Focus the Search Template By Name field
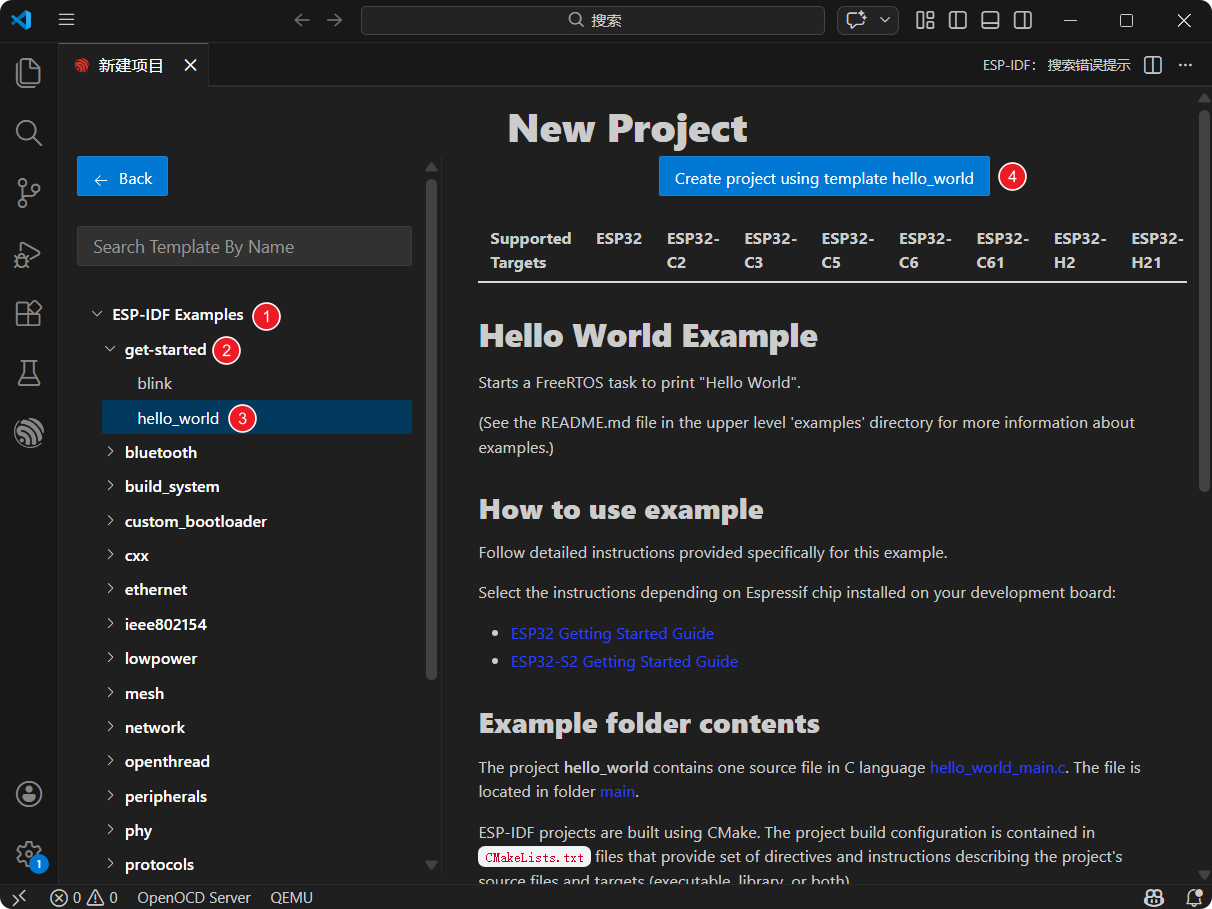Screen dimensions: 1212x909 click(x=244, y=246)
